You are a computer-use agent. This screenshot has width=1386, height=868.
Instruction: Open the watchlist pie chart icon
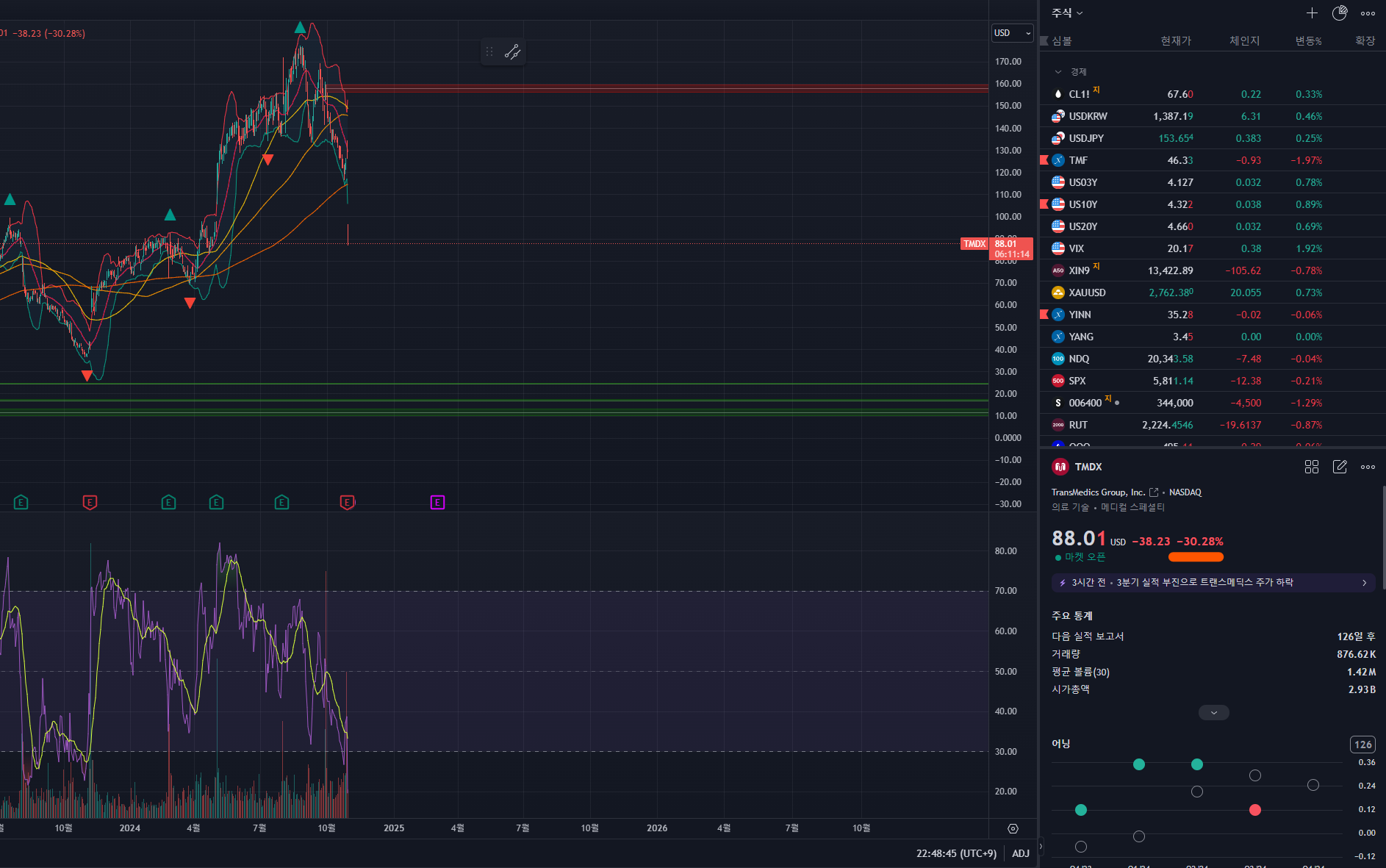(x=1340, y=13)
